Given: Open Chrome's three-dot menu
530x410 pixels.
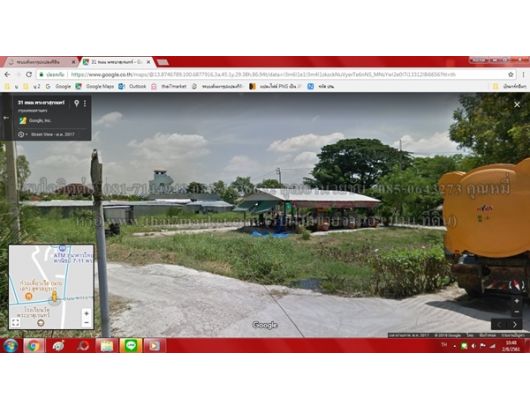Looking at the screenshot, I should click(523, 74).
